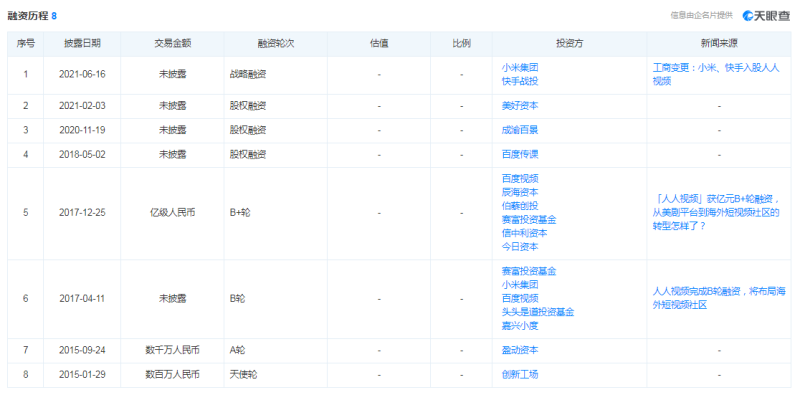
Task: Click the 交易金额 column header
Action: (172, 44)
